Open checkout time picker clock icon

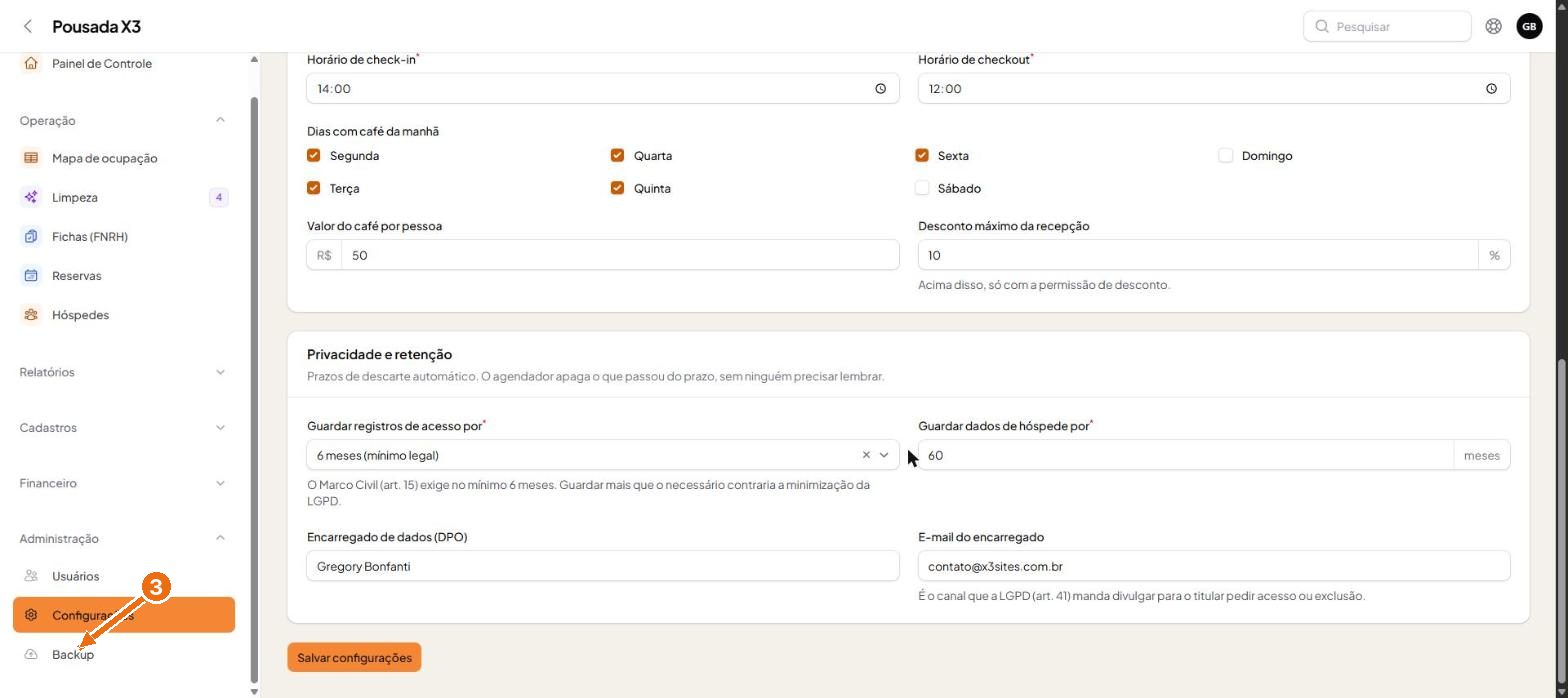pyautogui.click(x=1491, y=89)
